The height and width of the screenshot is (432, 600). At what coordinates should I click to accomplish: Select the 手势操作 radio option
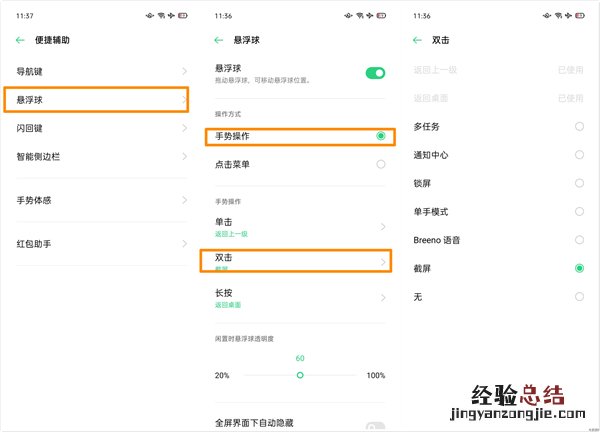tap(380, 135)
